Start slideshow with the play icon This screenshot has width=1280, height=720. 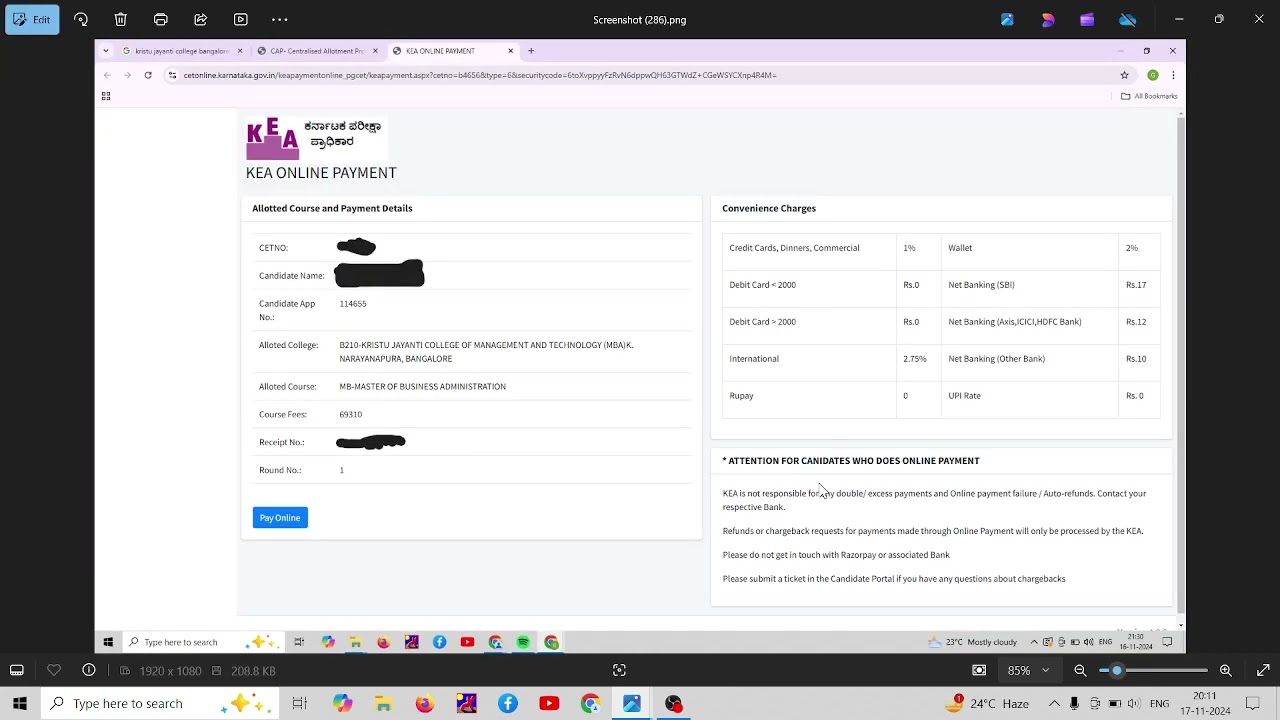coord(240,19)
